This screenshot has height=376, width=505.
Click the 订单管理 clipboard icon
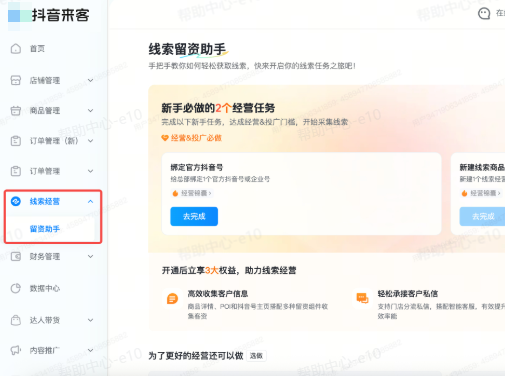click(x=16, y=171)
